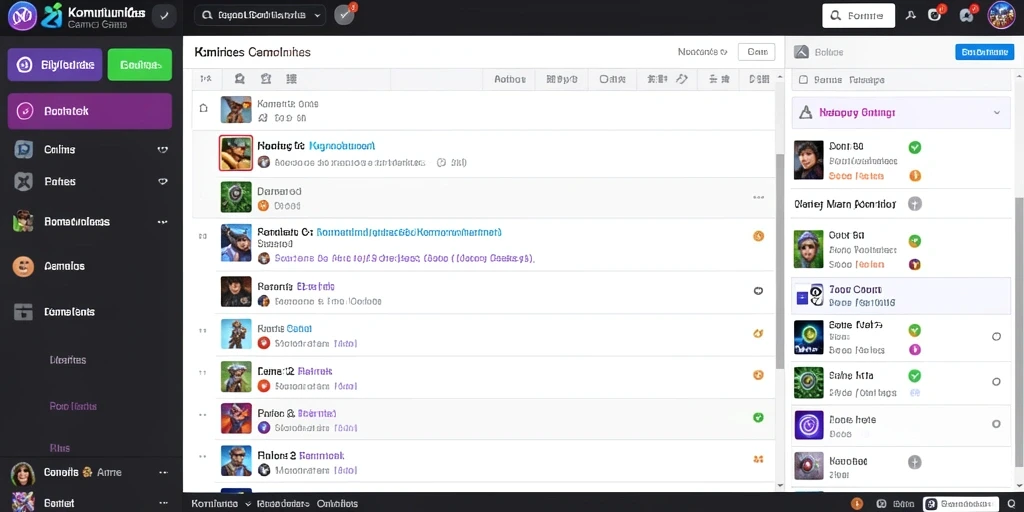Click the calendar-like box icon in the left sidebar

coord(24,312)
